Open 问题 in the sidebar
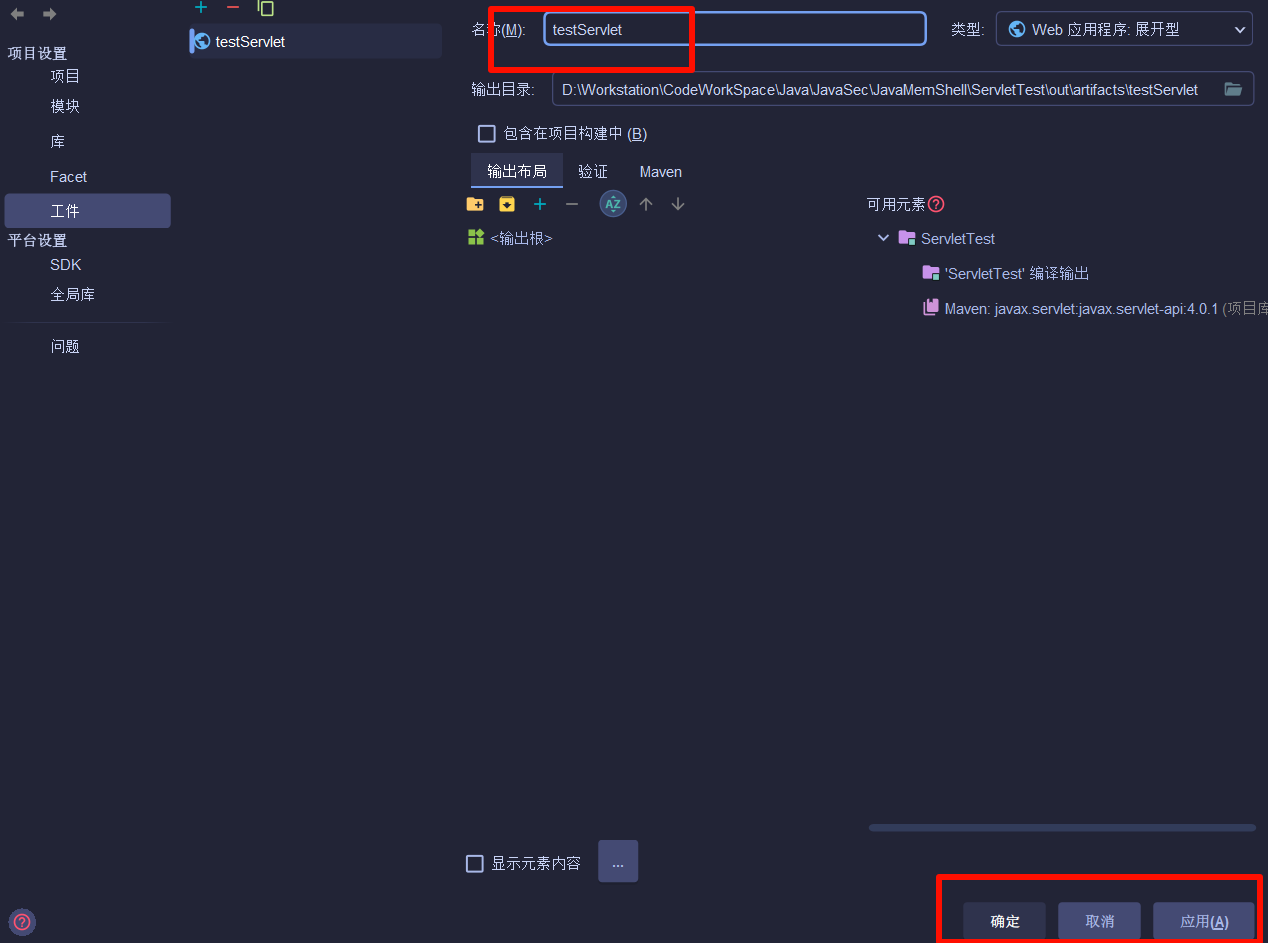 65,346
